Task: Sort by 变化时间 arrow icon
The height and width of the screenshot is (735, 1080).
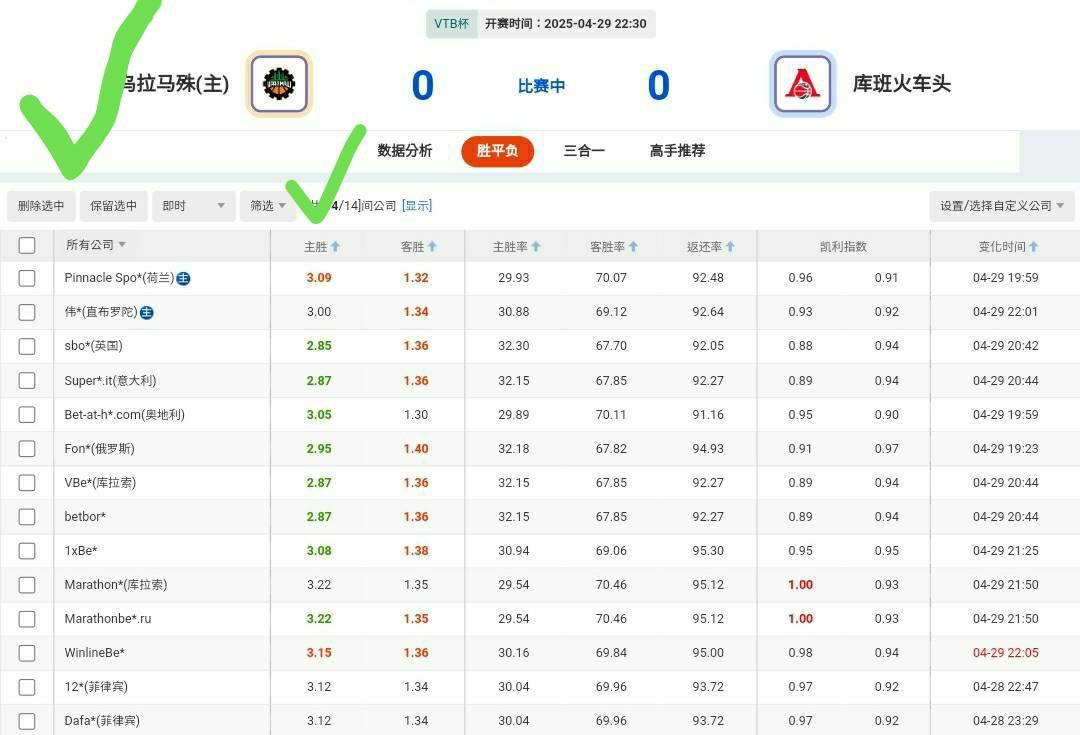Action: click(x=1034, y=247)
